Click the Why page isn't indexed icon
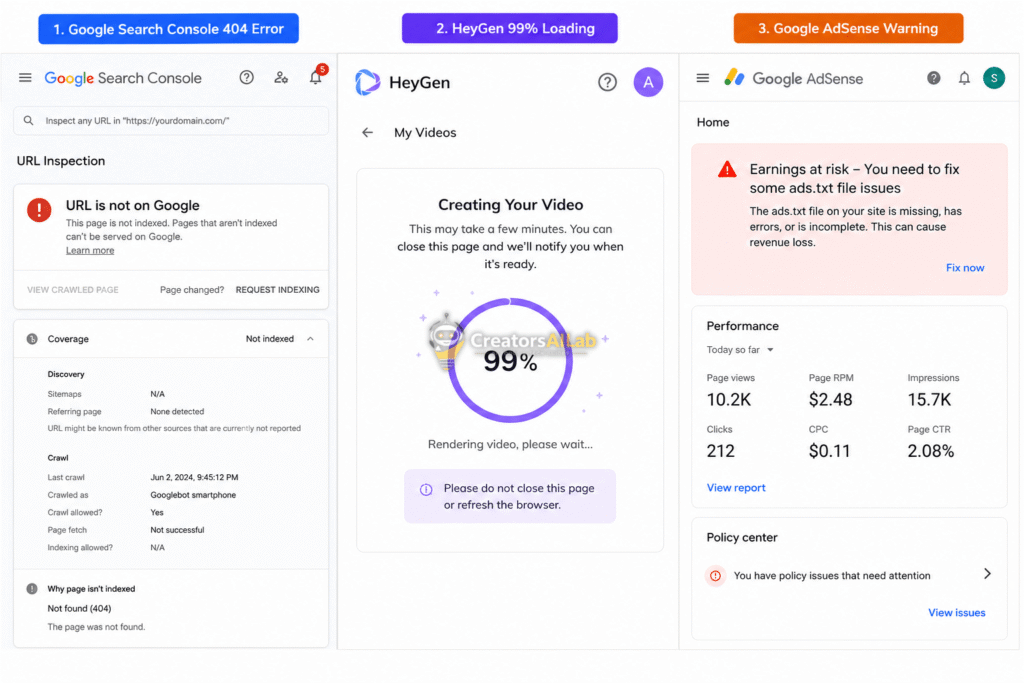Image resolution: width=1024 pixels, height=683 pixels. (x=32, y=589)
